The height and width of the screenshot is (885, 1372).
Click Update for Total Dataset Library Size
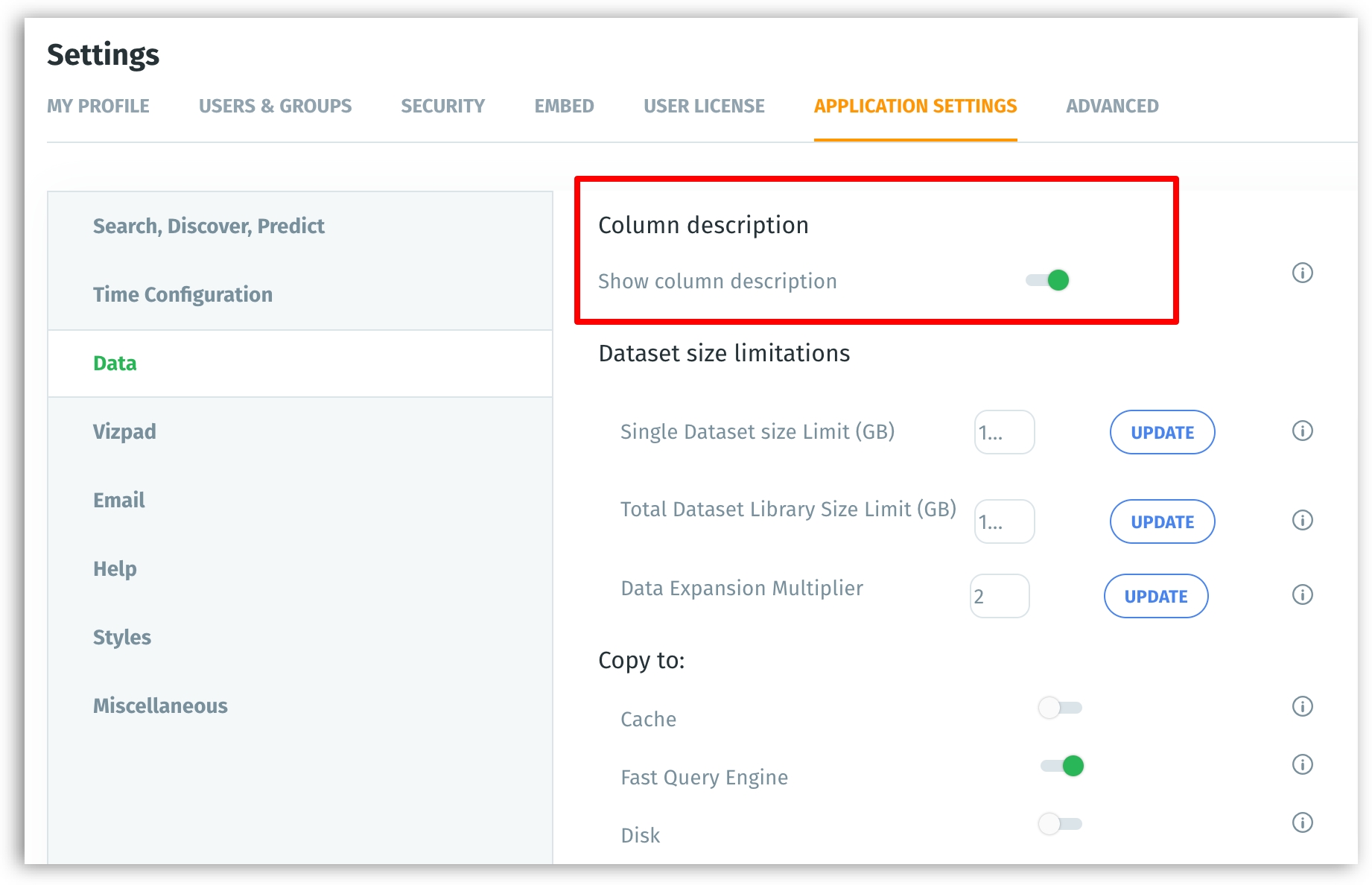(x=1162, y=521)
